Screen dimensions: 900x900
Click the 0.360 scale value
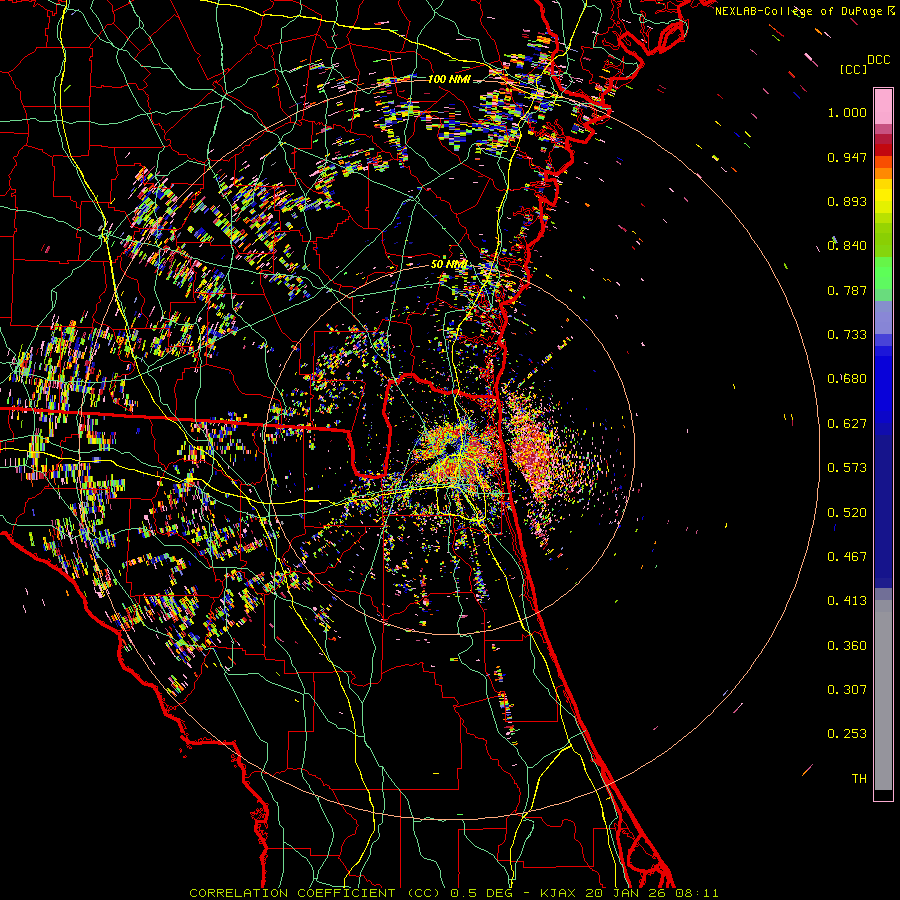(x=847, y=646)
